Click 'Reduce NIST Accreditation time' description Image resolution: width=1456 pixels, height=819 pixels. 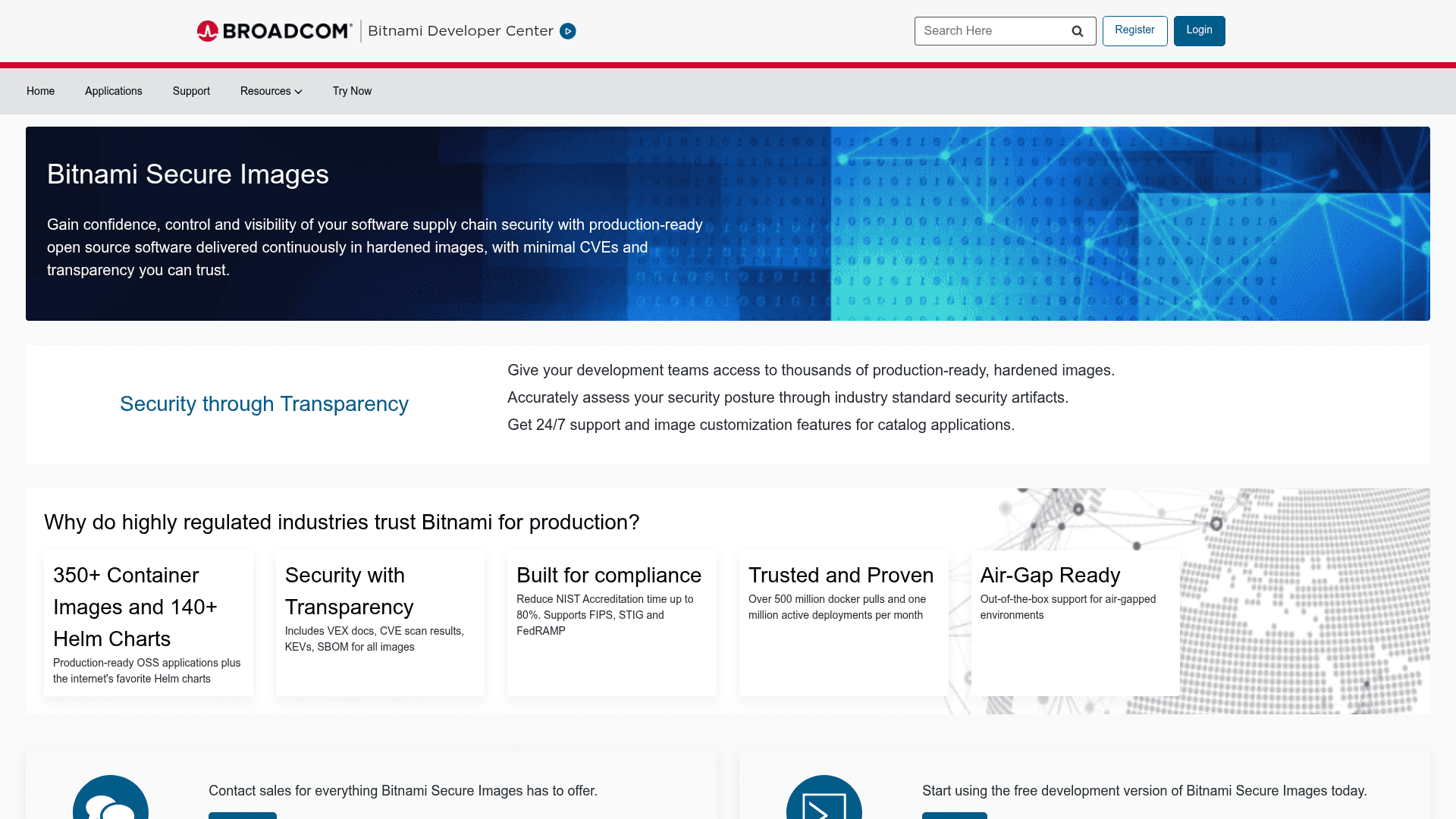click(x=604, y=615)
